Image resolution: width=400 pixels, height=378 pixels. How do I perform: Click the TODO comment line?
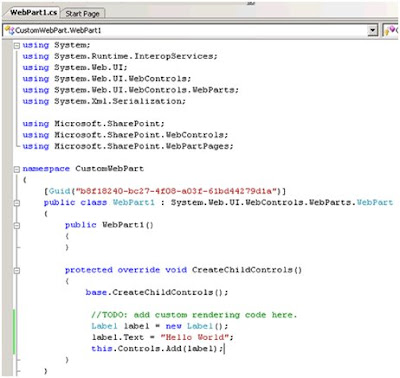pyautogui.click(x=194, y=315)
